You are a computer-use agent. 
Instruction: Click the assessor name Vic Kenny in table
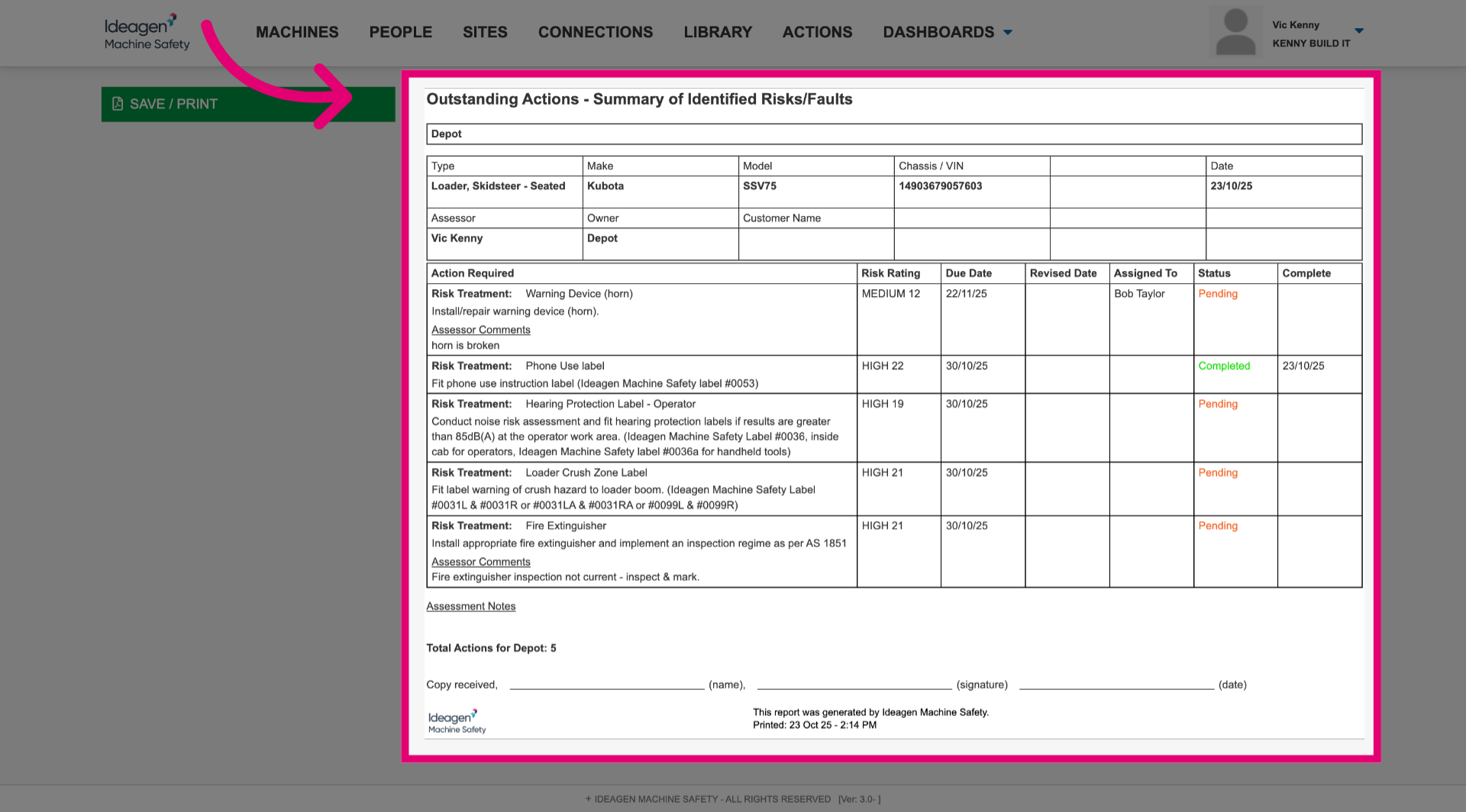coord(457,238)
